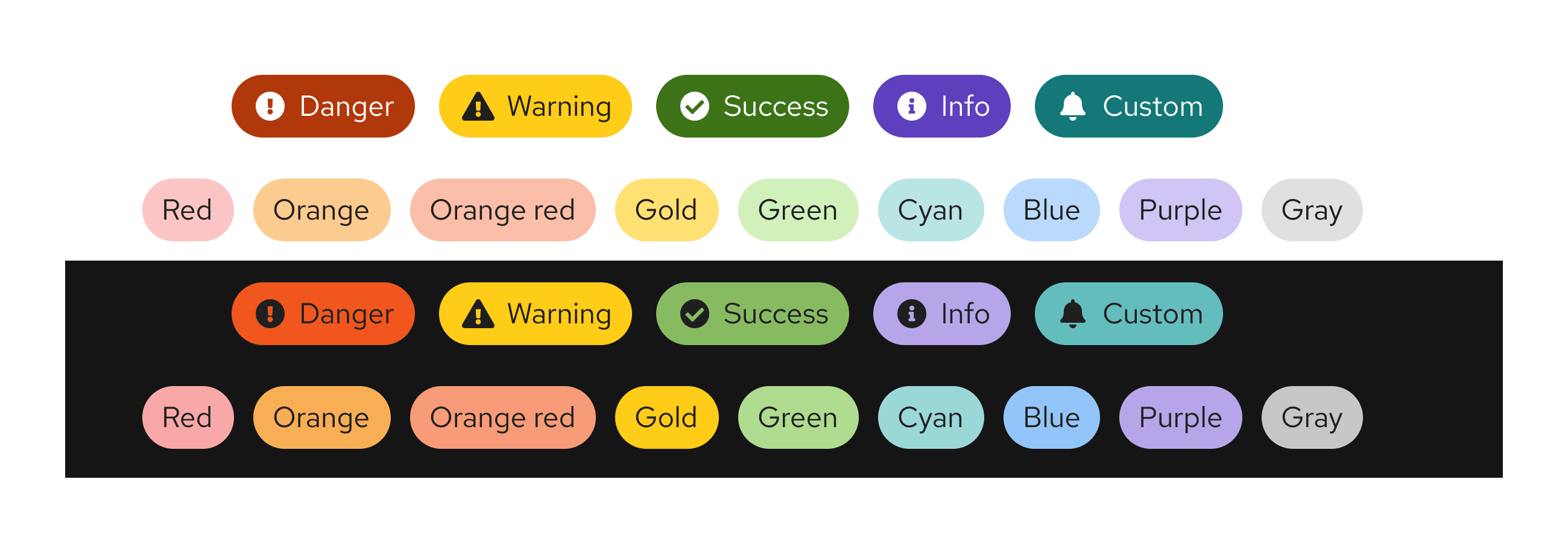Image resolution: width=1568 pixels, height=555 pixels.
Task: Click the checkmark icon in light-green Success label
Action: [x=694, y=314]
